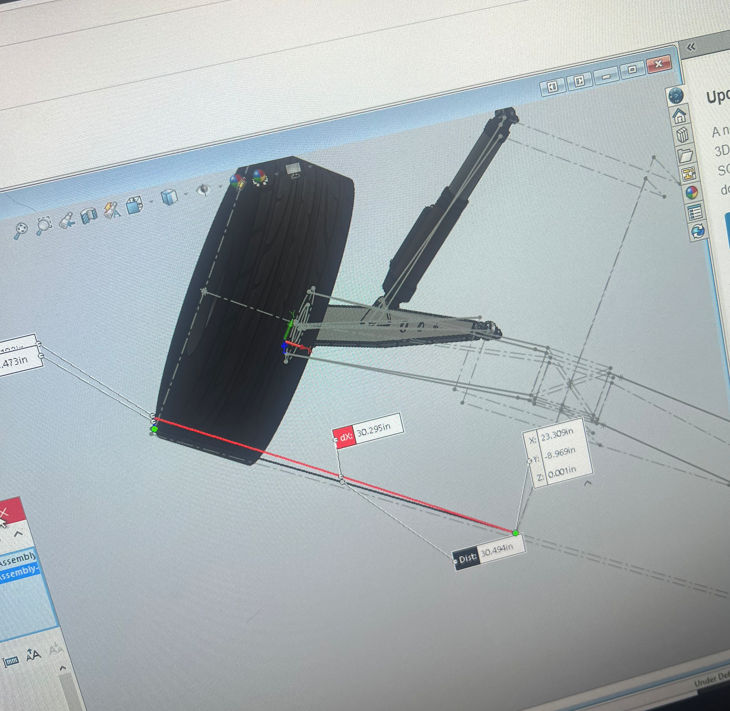Click the Edit Appearance color ball icon

pyautogui.click(x=237, y=181)
